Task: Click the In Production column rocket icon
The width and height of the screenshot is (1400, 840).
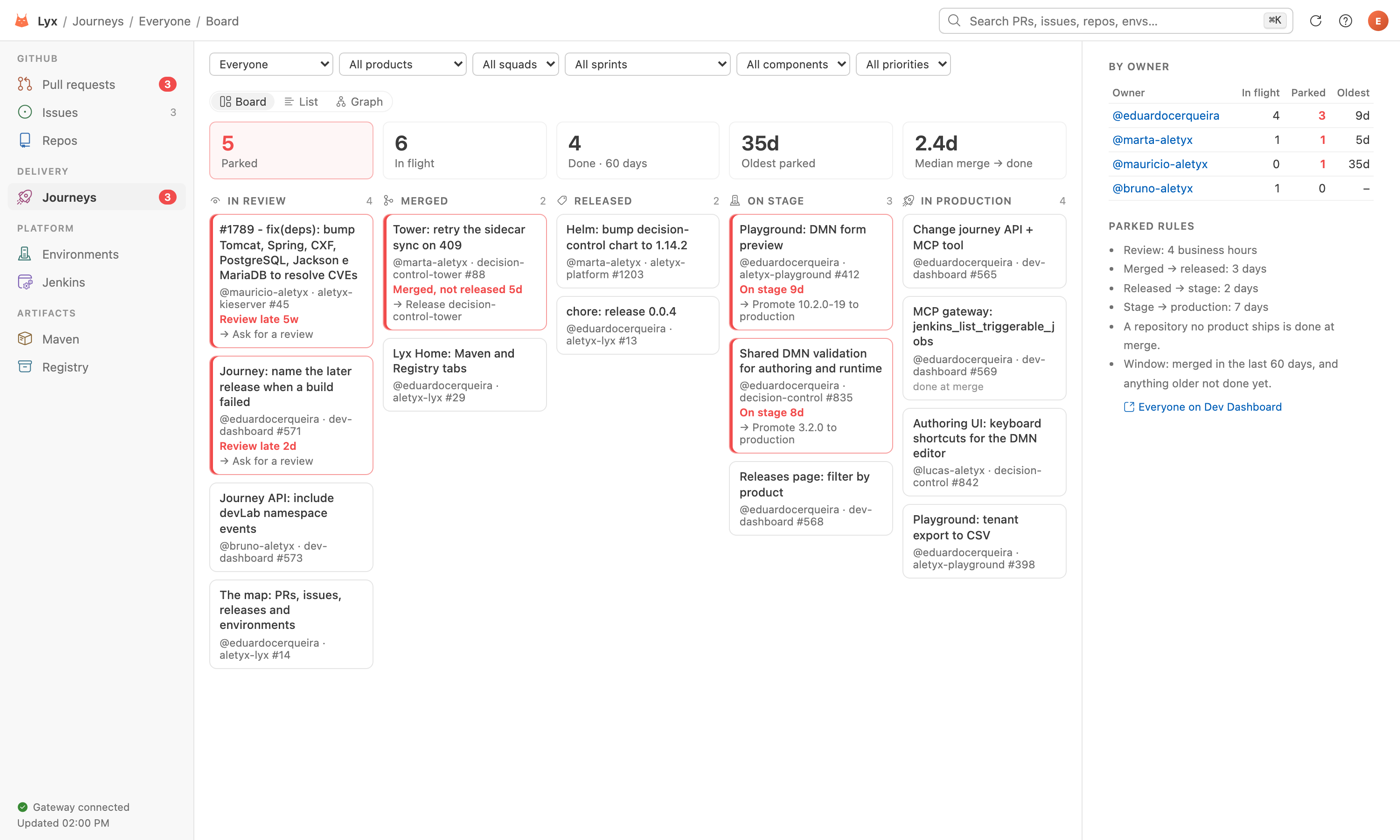Action: pyautogui.click(x=908, y=201)
